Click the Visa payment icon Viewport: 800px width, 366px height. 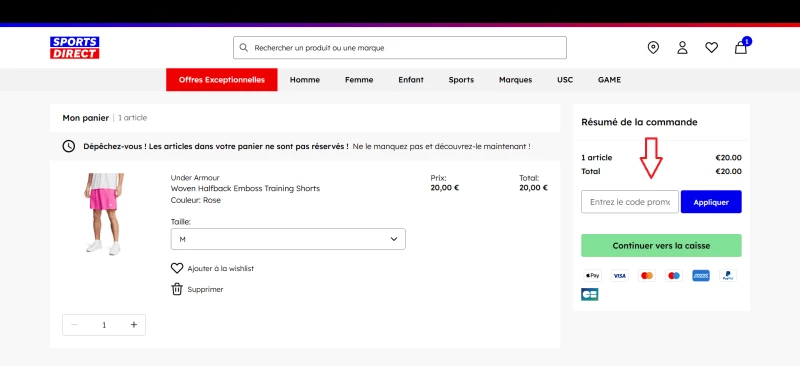point(619,276)
